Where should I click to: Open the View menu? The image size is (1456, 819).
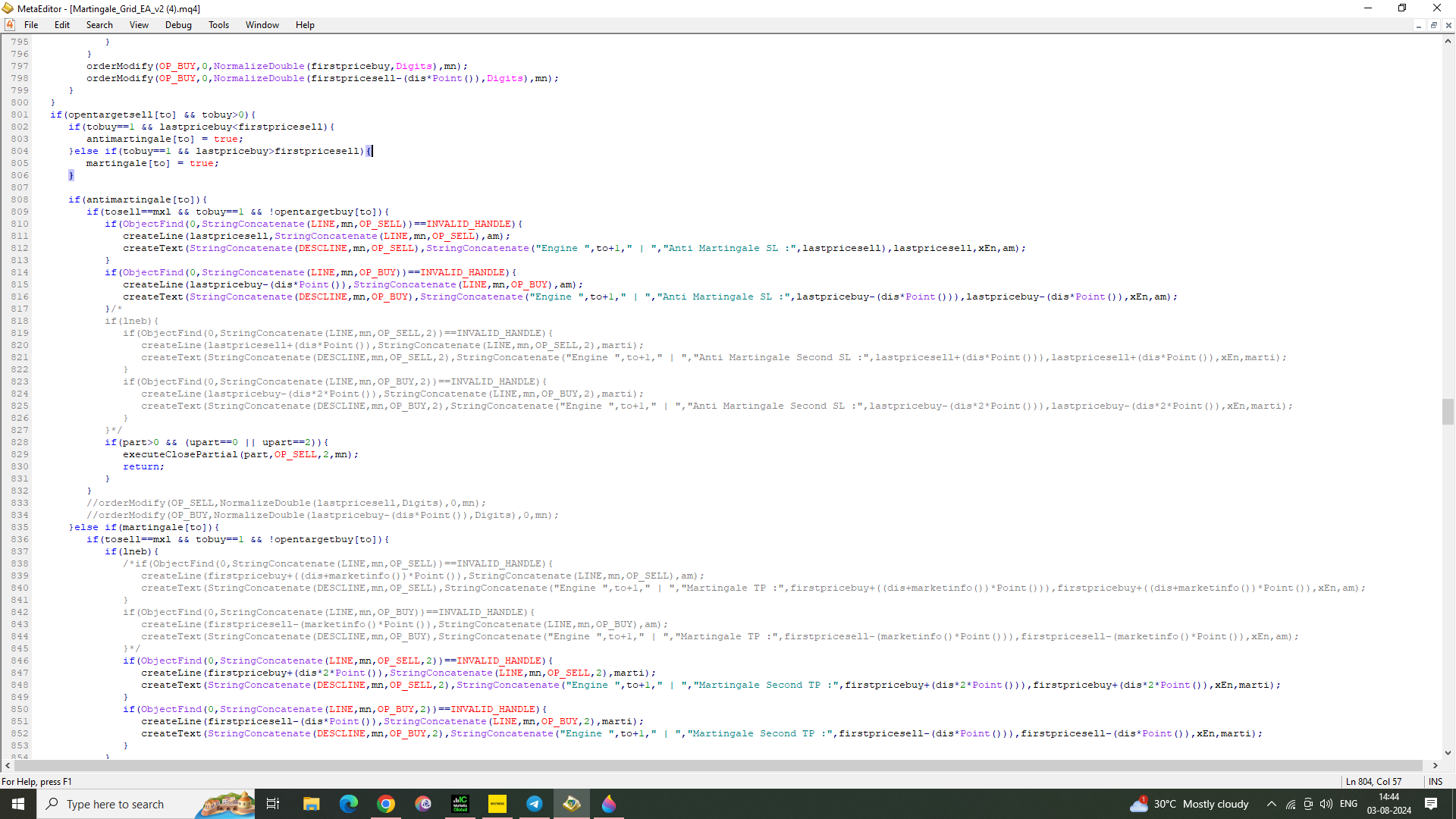pyautogui.click(x=139, y=25)
